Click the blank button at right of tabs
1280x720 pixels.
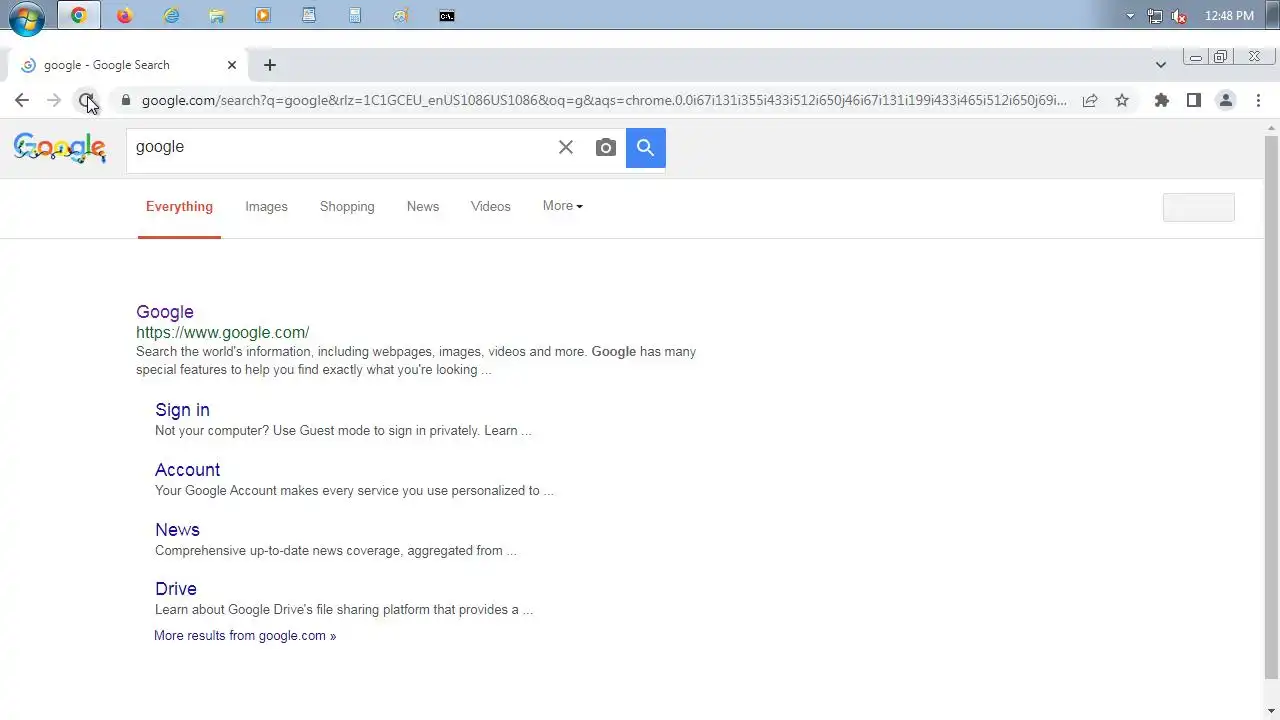(x=1199, y=207)
